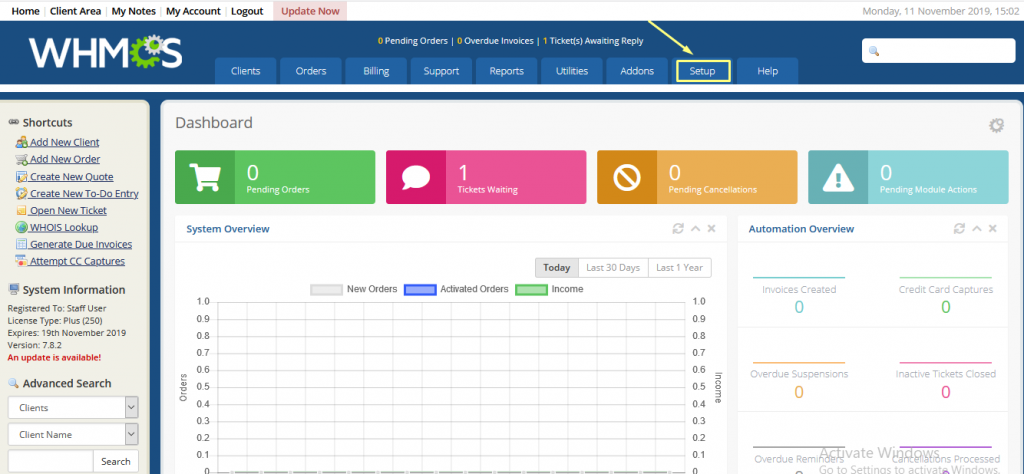Toggle New Orders legend series
Screen dimensions: 1024x474
pyautogui.click(x=353, y=289)
